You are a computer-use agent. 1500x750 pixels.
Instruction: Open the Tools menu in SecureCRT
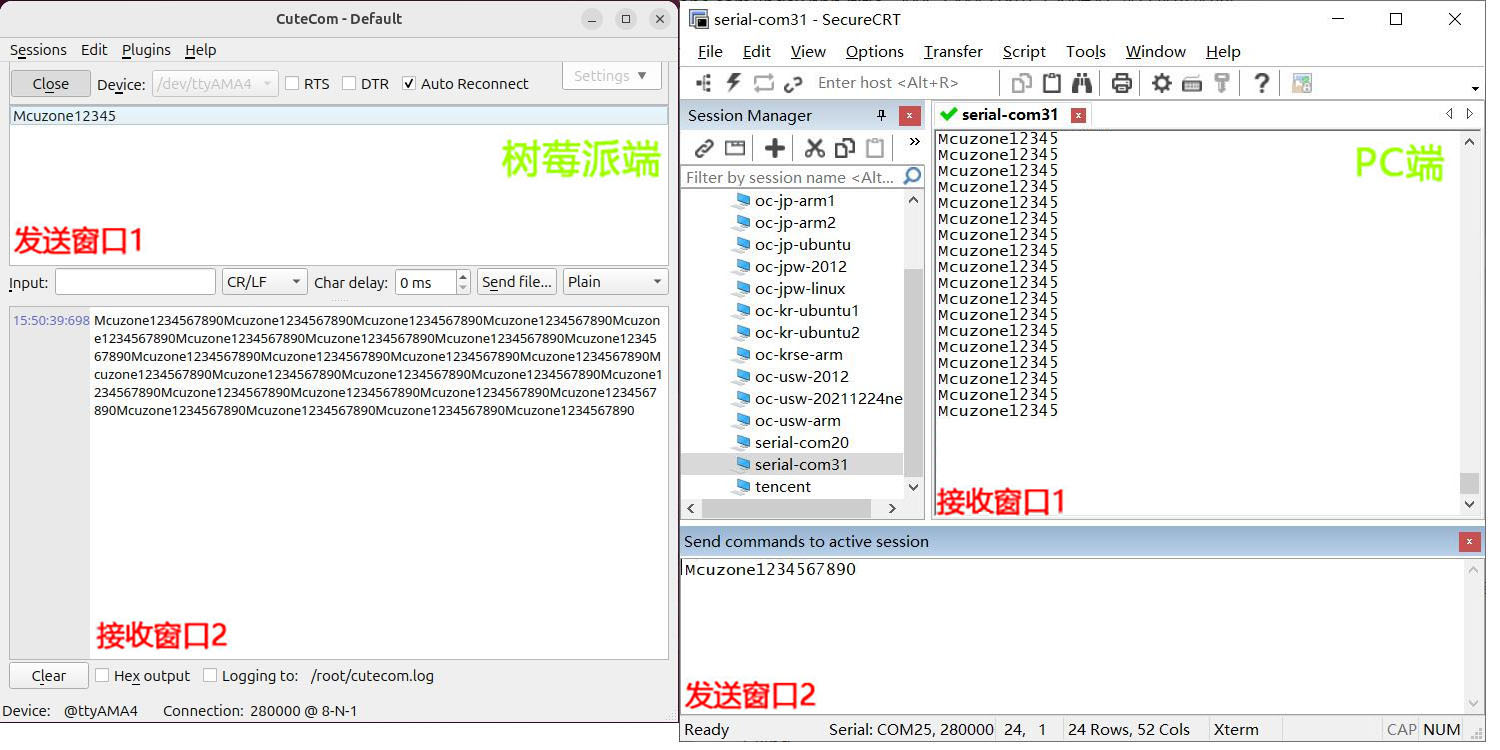pyautogui.click(x=1085, y=52)
